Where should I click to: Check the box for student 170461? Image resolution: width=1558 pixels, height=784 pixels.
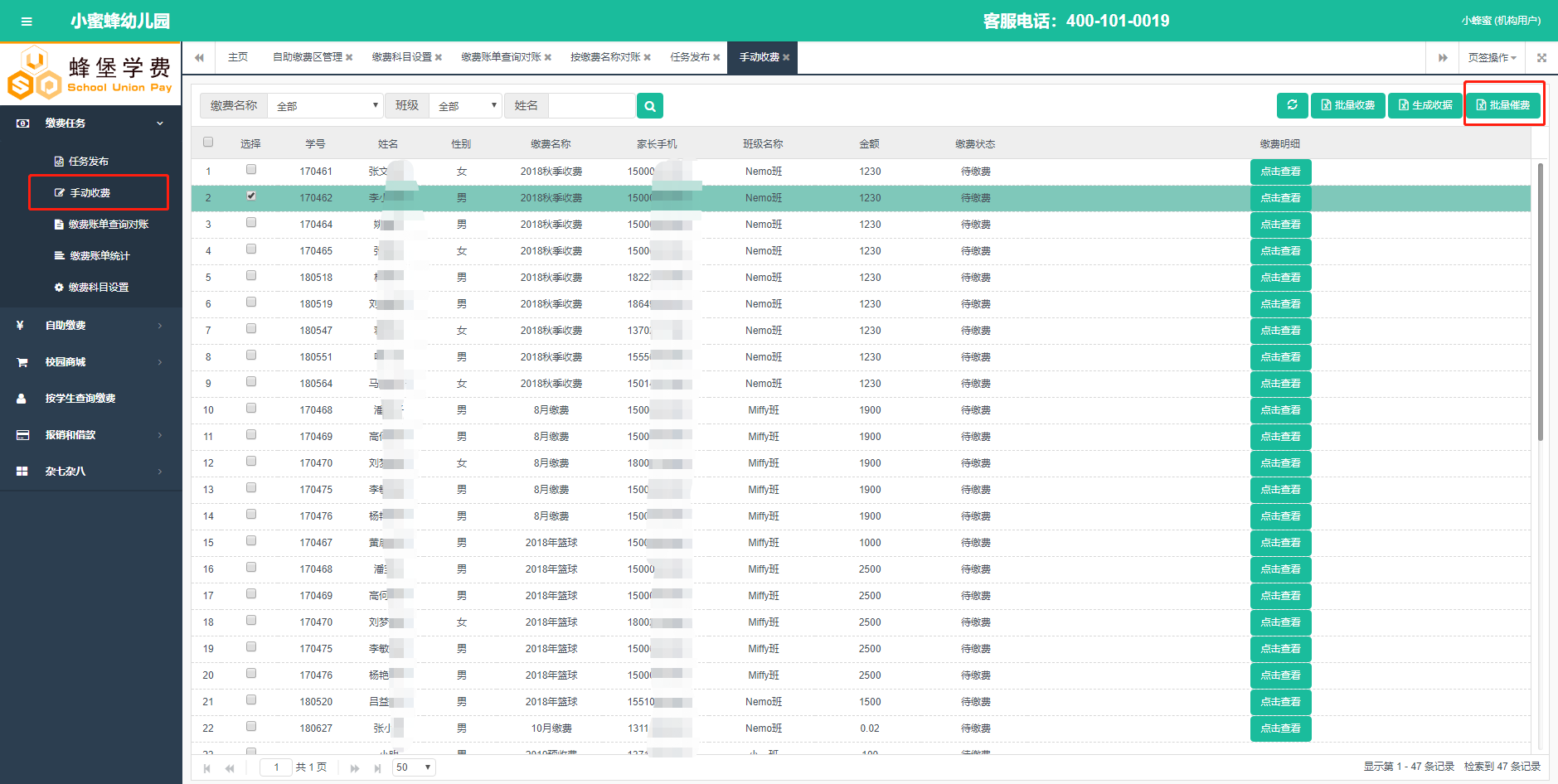(x=251, y=170)
